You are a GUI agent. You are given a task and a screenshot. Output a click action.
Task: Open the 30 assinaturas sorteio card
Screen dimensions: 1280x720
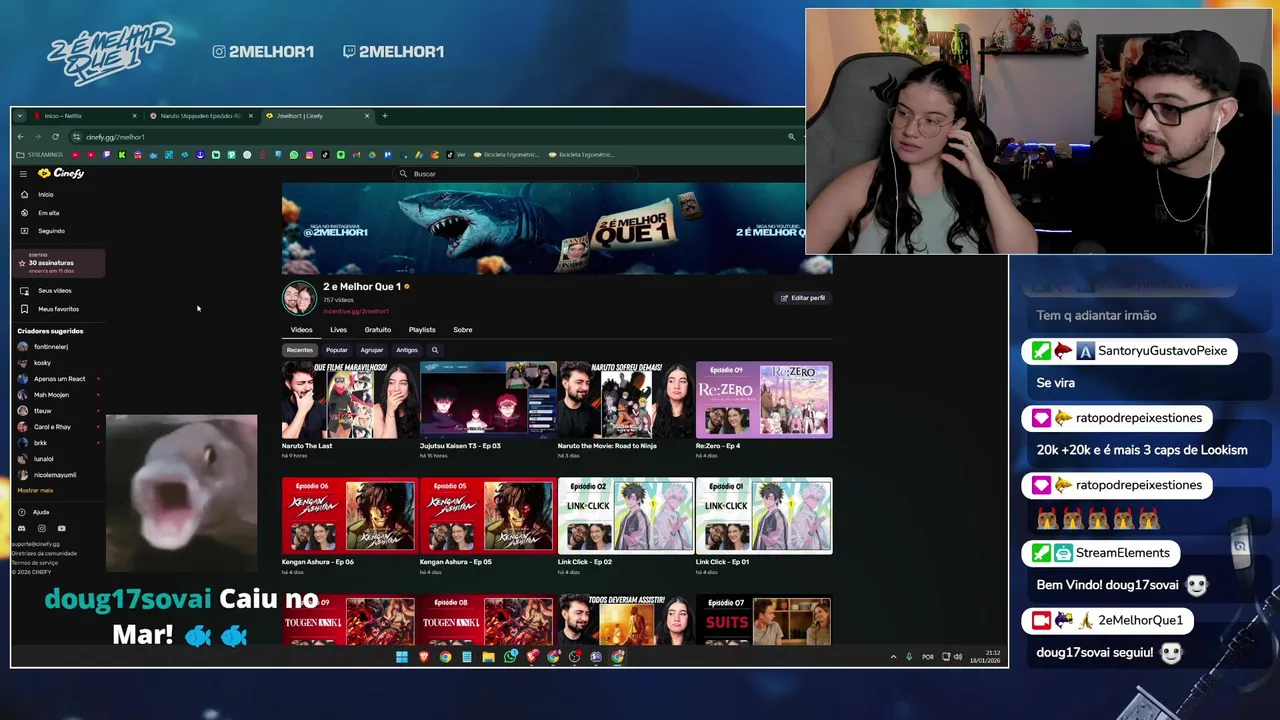(59, 263)
